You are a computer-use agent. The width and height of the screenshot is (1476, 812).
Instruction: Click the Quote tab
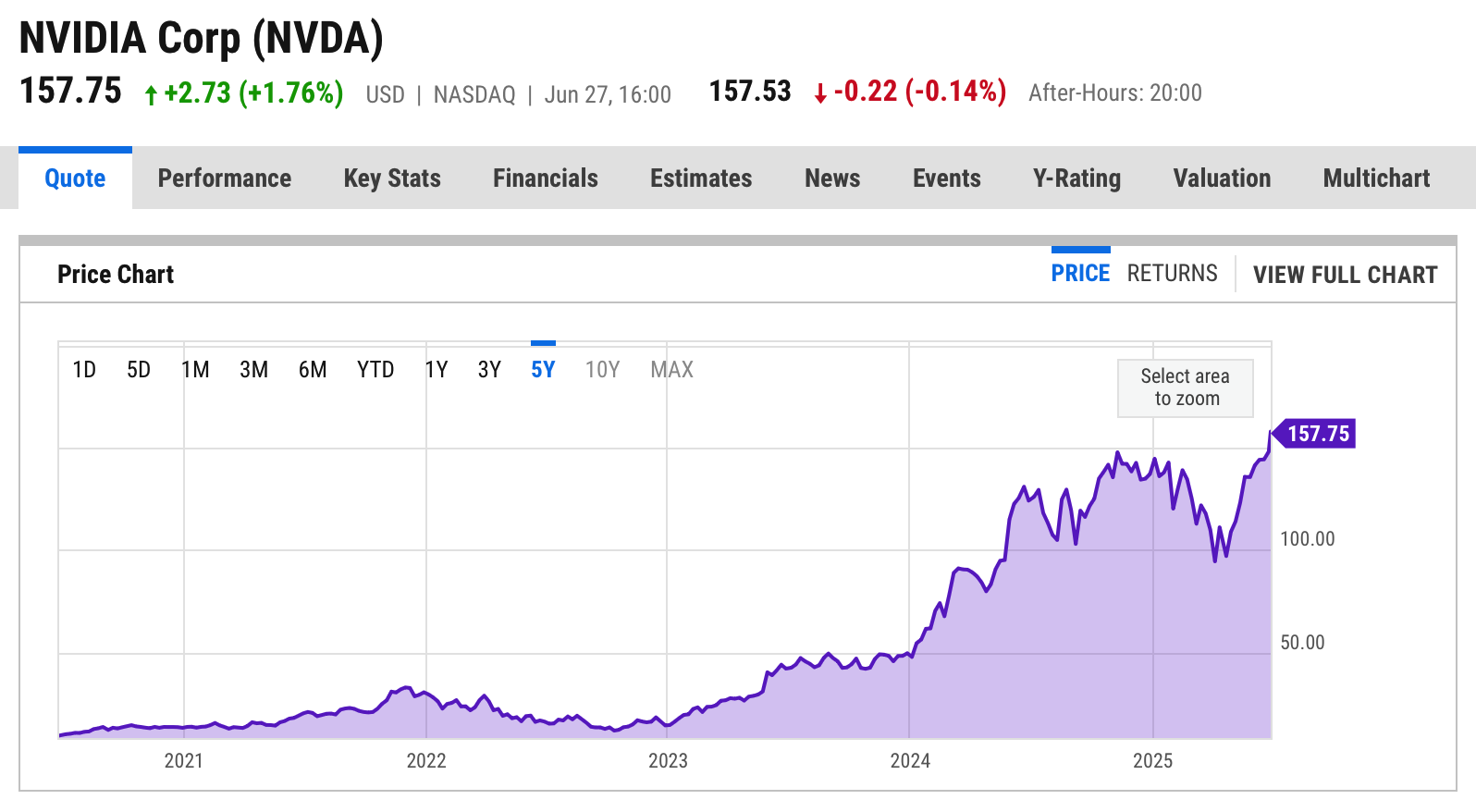(x=75, y=178)
